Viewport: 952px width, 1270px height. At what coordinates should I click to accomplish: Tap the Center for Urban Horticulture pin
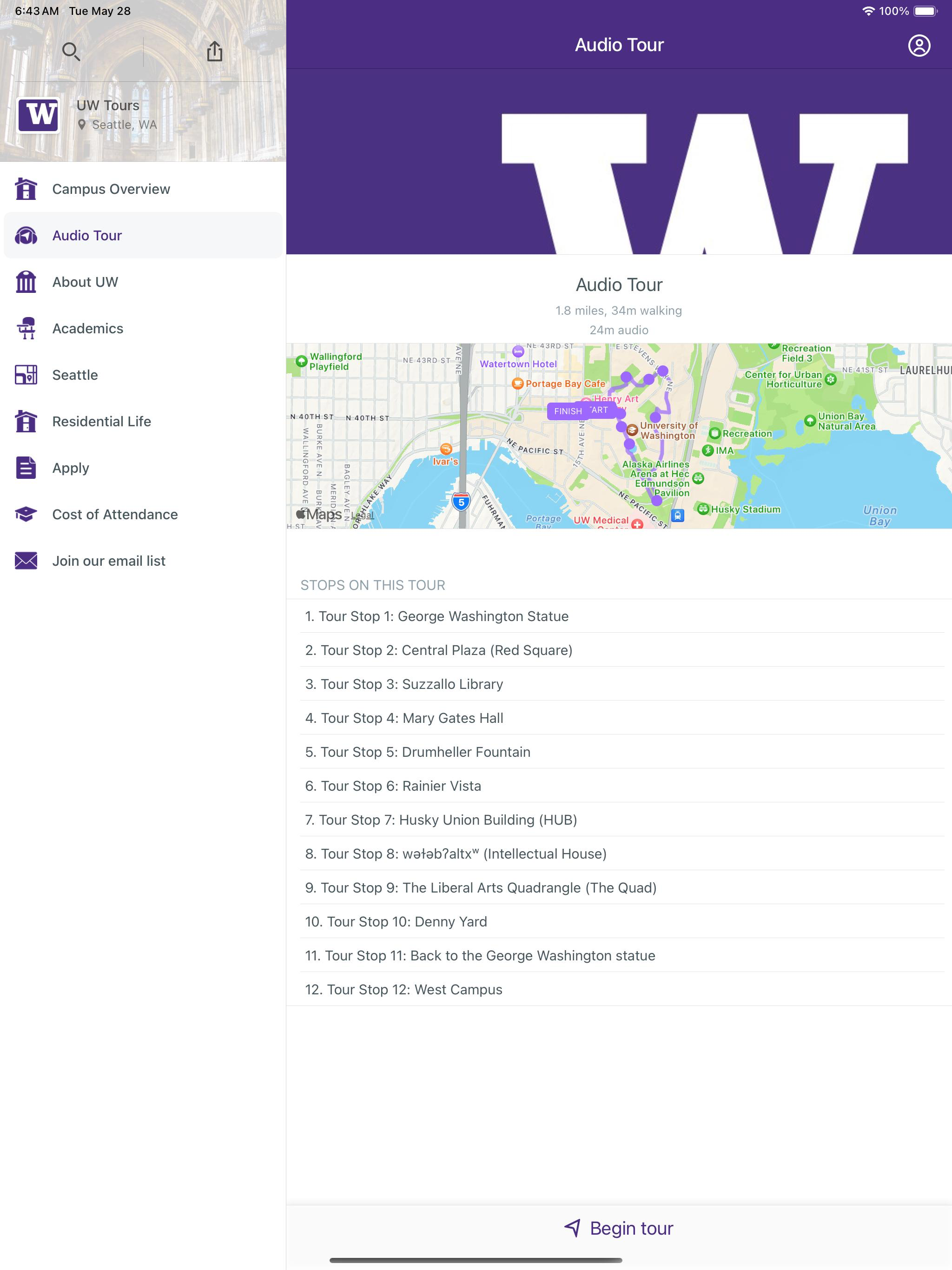(x=830, y=379)
